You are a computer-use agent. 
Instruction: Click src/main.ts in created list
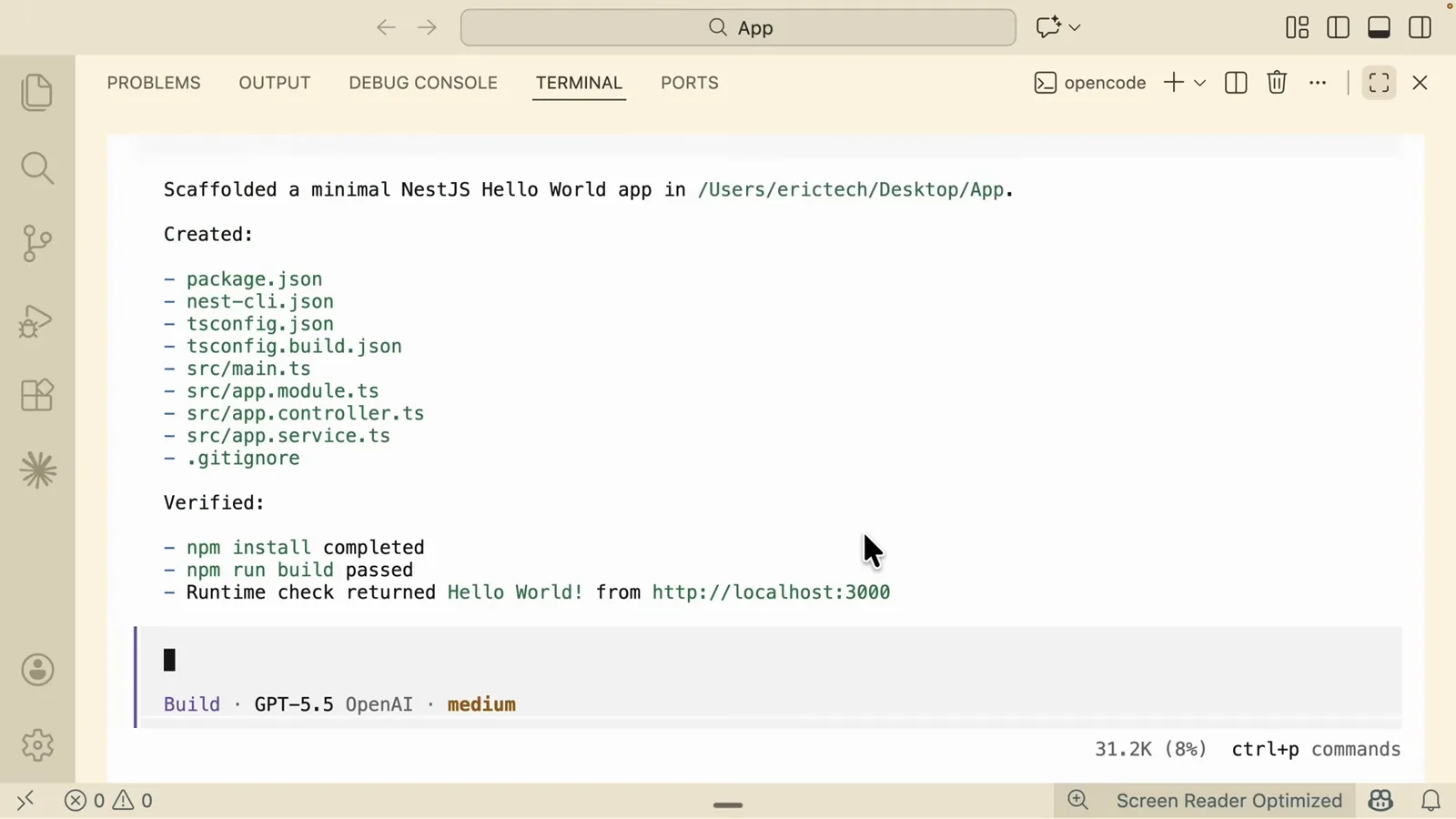(x=248, y=369)
